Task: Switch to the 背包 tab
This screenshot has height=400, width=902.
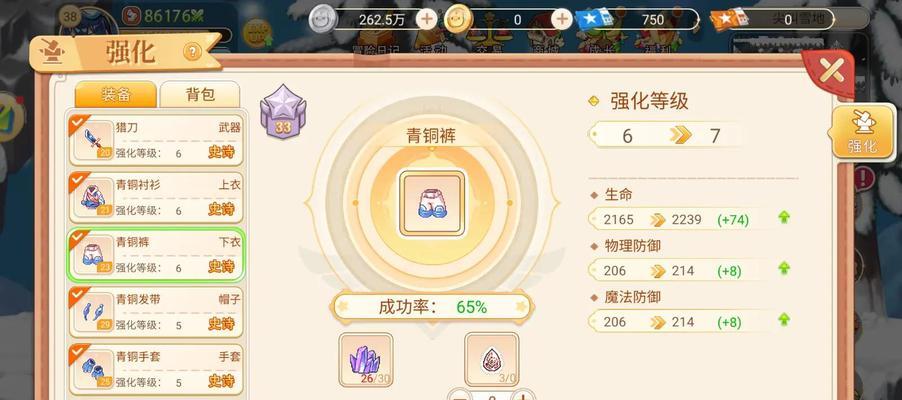Action: click(x=200, y=94)
